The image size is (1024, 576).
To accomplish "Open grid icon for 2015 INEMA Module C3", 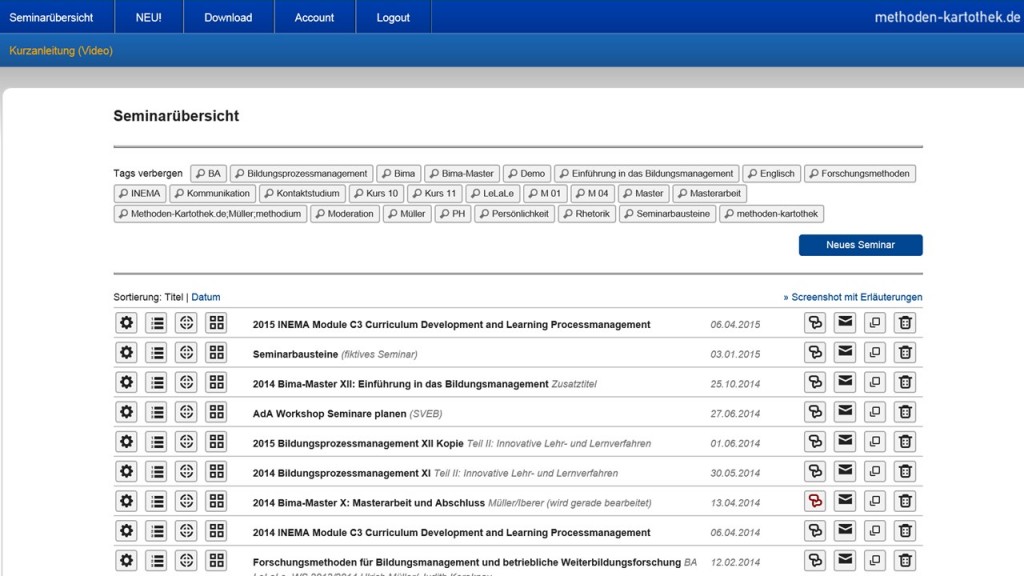I will 216,323.
